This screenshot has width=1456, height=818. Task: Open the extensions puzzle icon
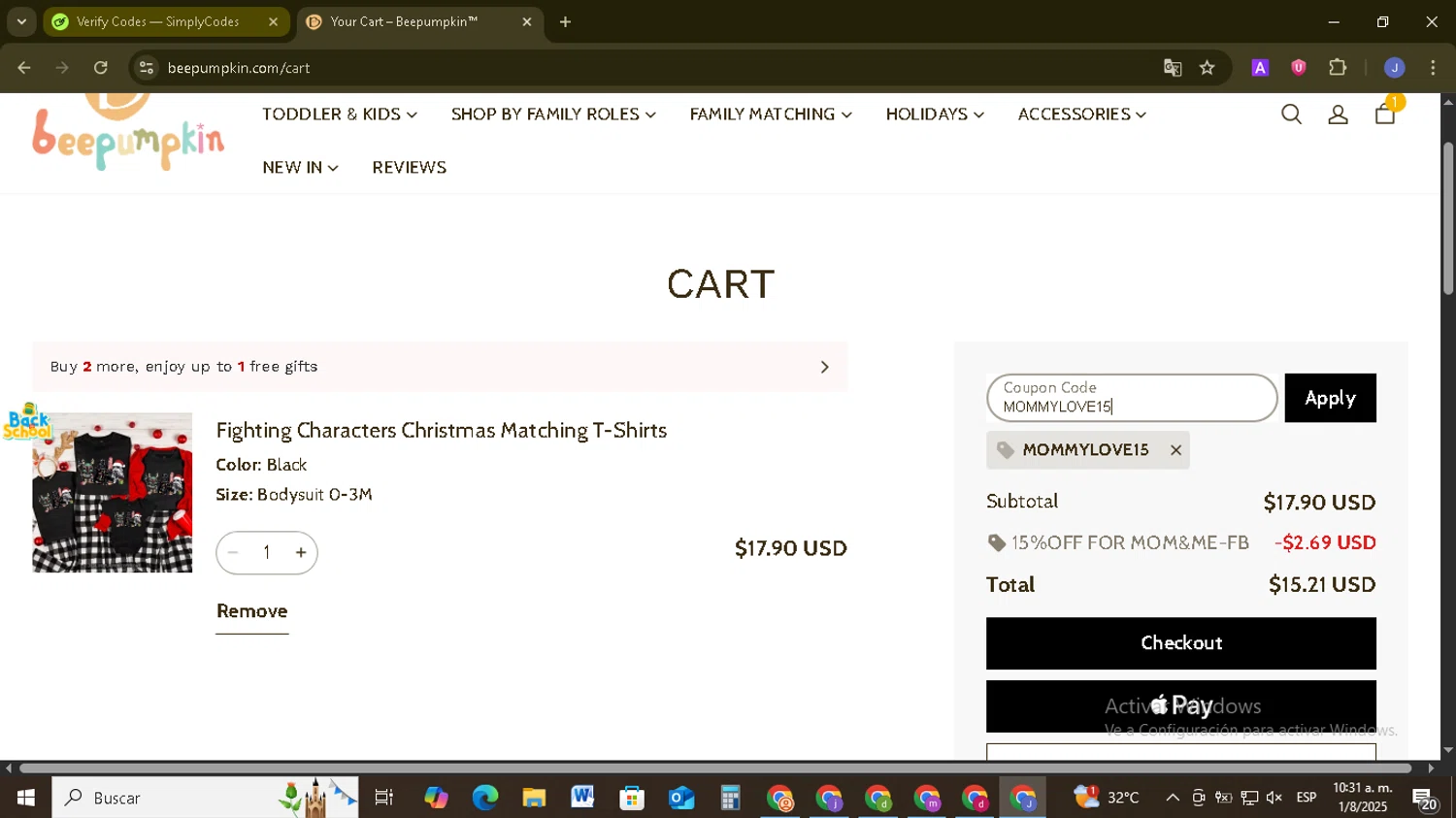tap(1338, 68)
